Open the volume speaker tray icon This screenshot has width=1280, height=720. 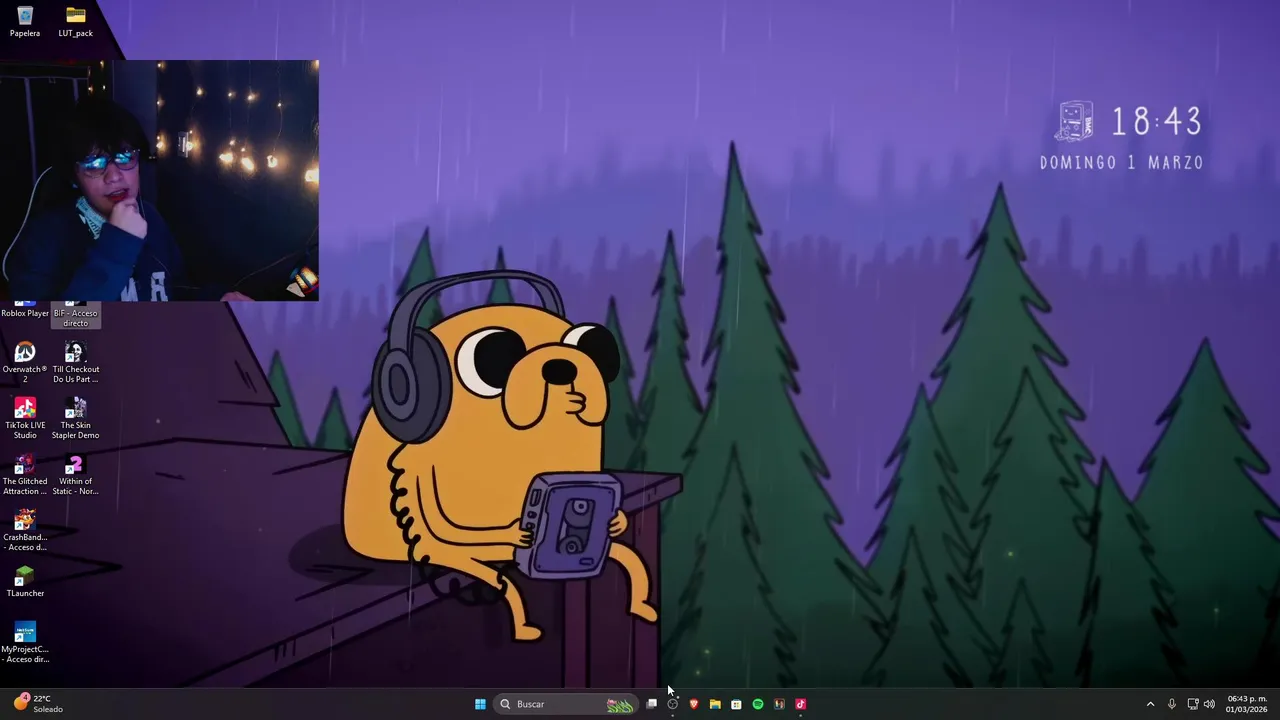1209,704
